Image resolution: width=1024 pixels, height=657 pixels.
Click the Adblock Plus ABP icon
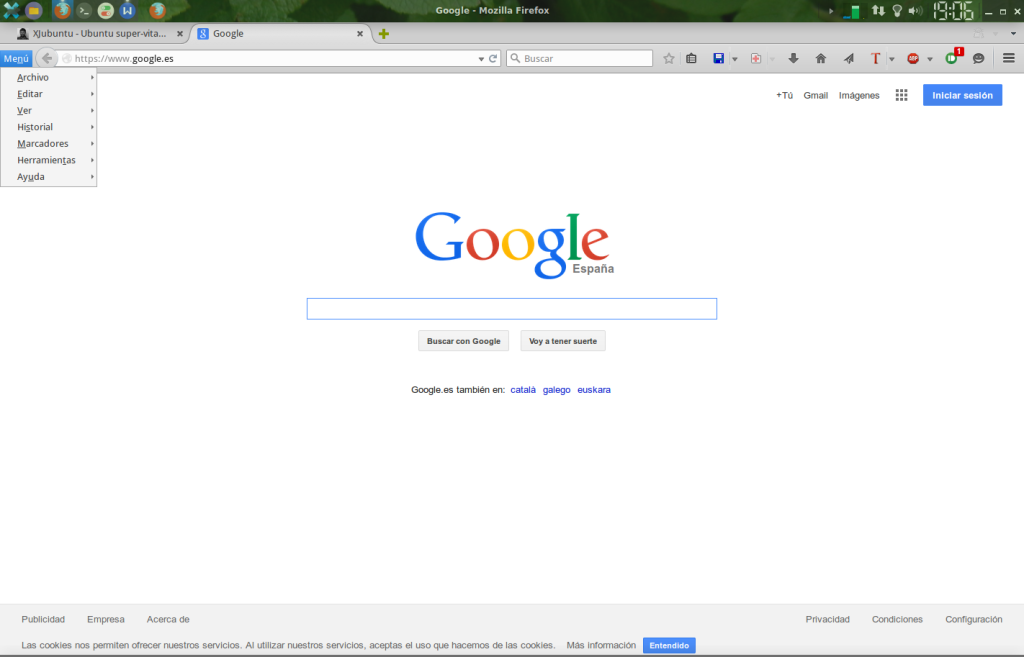[913, 59]
